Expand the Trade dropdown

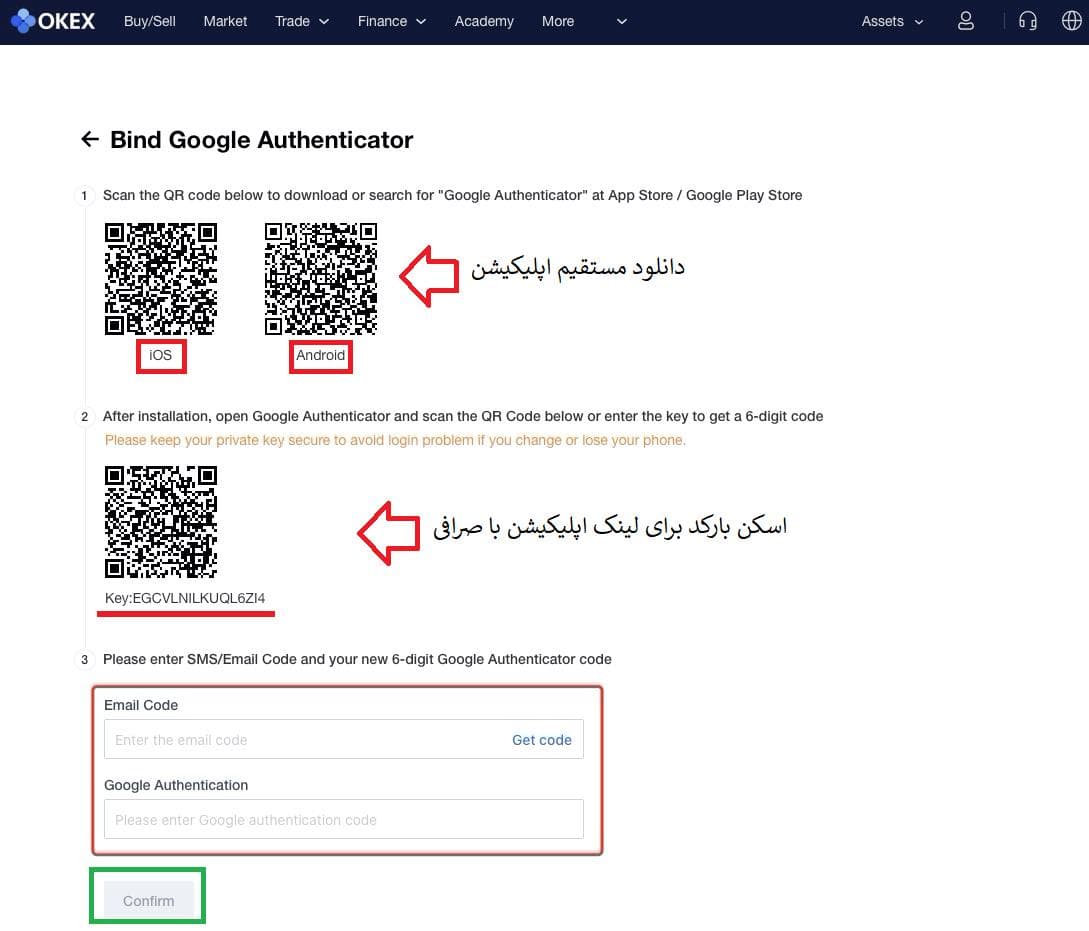(x=301, y=22)
